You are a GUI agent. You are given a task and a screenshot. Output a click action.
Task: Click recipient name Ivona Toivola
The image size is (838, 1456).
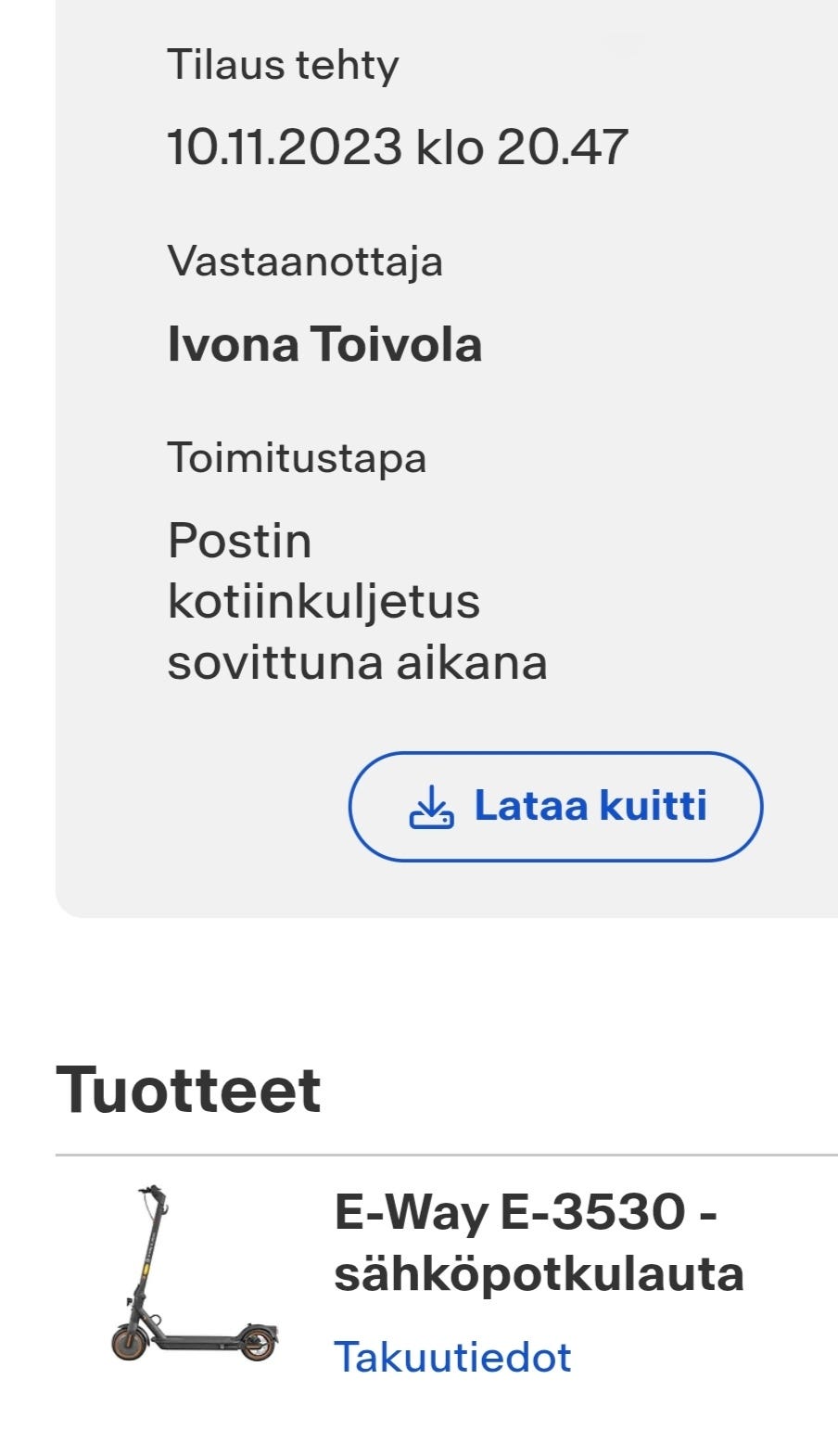[323, 344]
